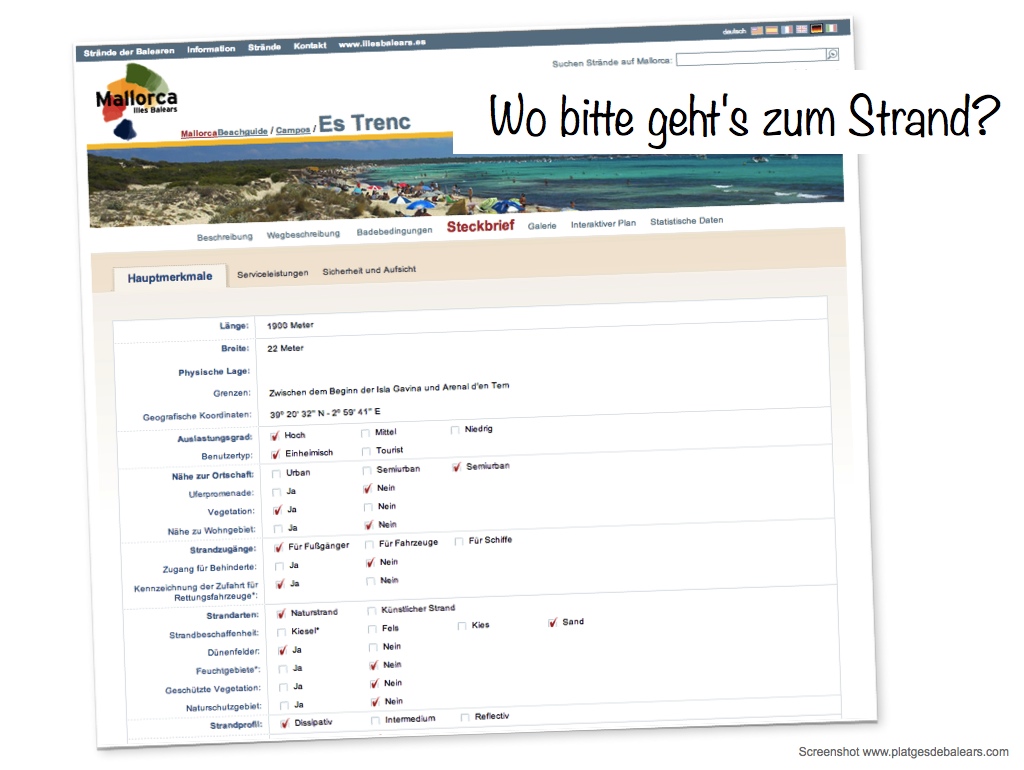The height and width of the screenshot is (770, 1024).
Task: Open the Serviceleistungen tab
Action: pos(272,273)
